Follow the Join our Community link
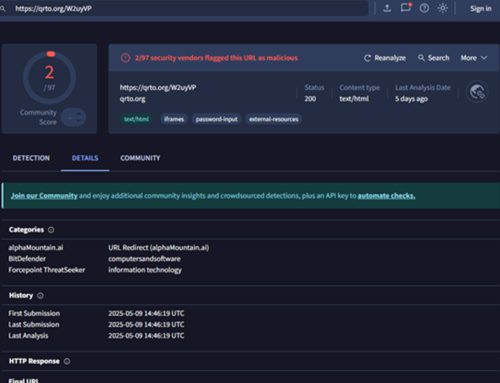The width and height of the screenshot is (500, 383). (x=44, y=196)
